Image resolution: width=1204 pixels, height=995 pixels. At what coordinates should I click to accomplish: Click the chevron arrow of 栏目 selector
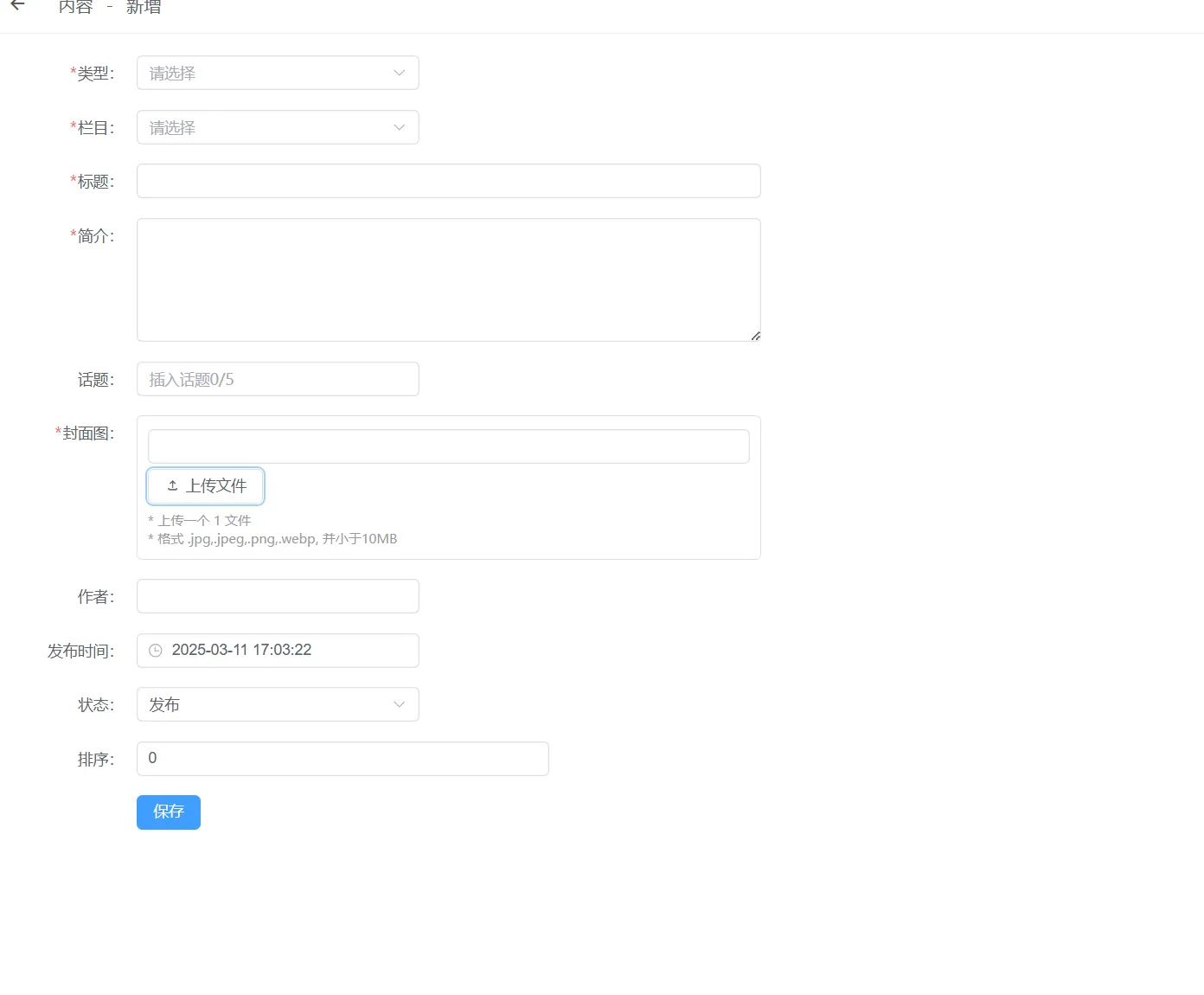pos(399,128)
